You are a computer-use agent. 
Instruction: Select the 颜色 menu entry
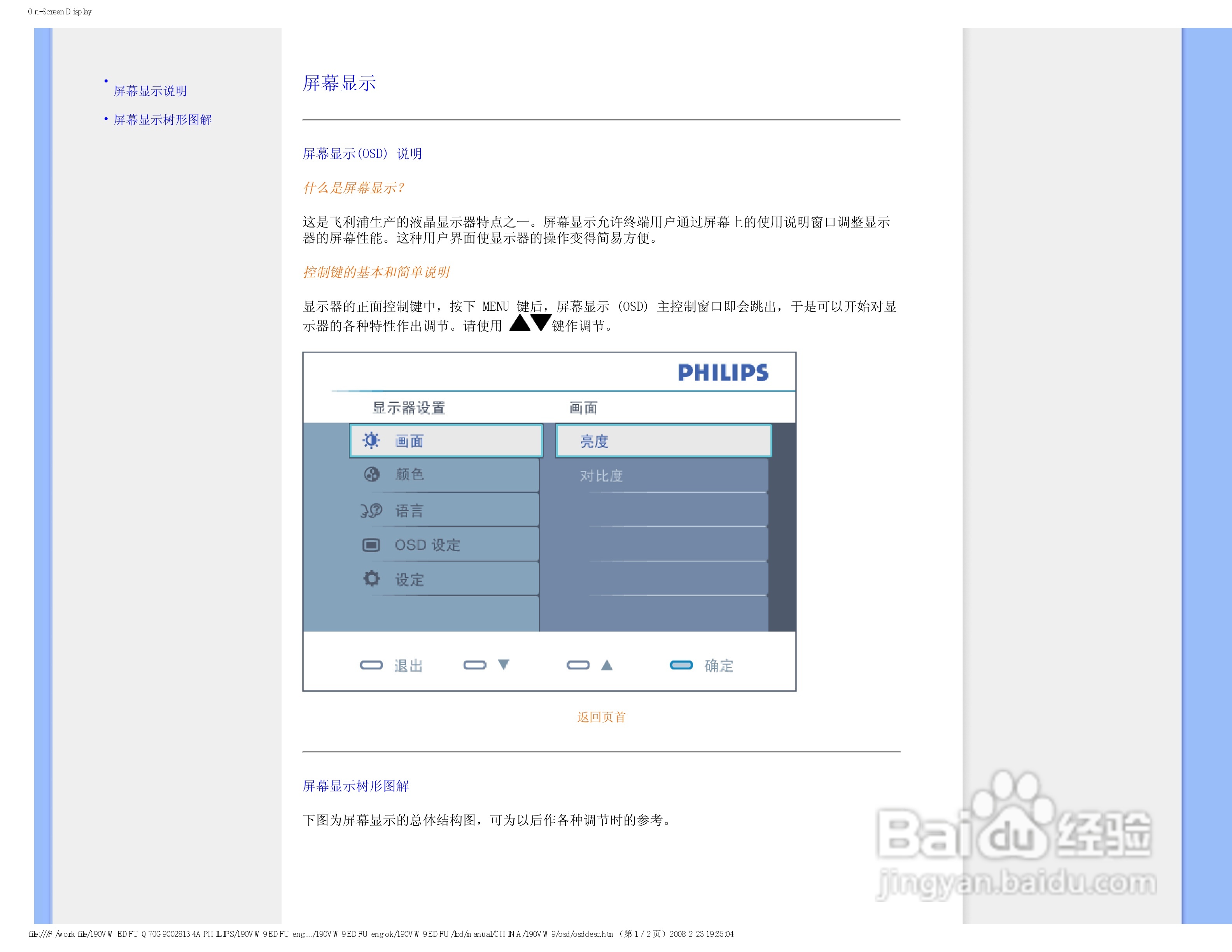click(409, 474)
